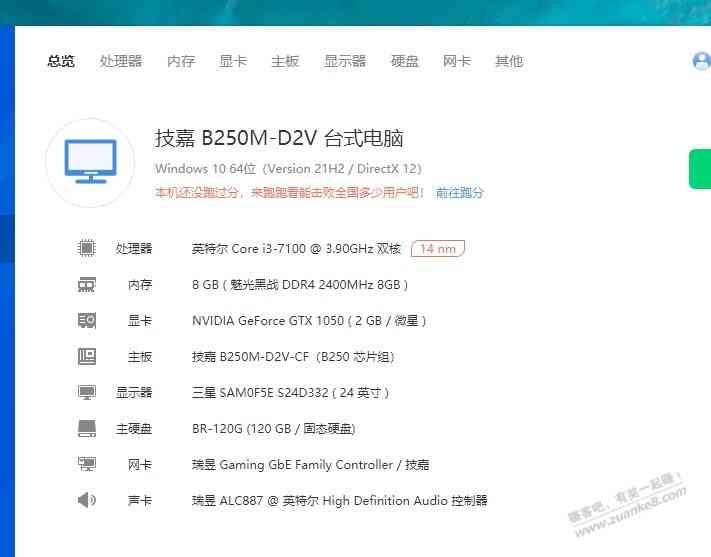
Task: Click the graphics card icon
Action: [87, 320]
